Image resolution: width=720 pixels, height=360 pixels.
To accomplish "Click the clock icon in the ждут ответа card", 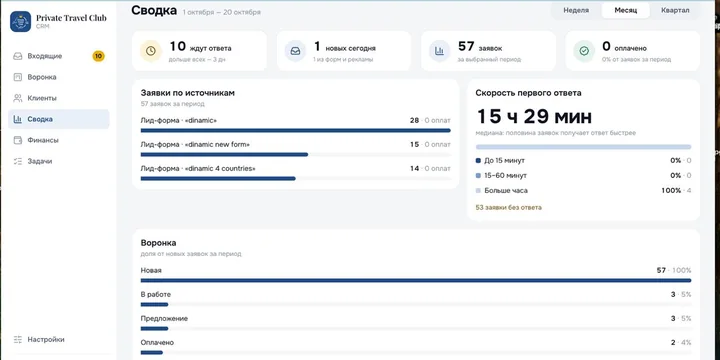I will pyautogui.click(x=151, y=51).
